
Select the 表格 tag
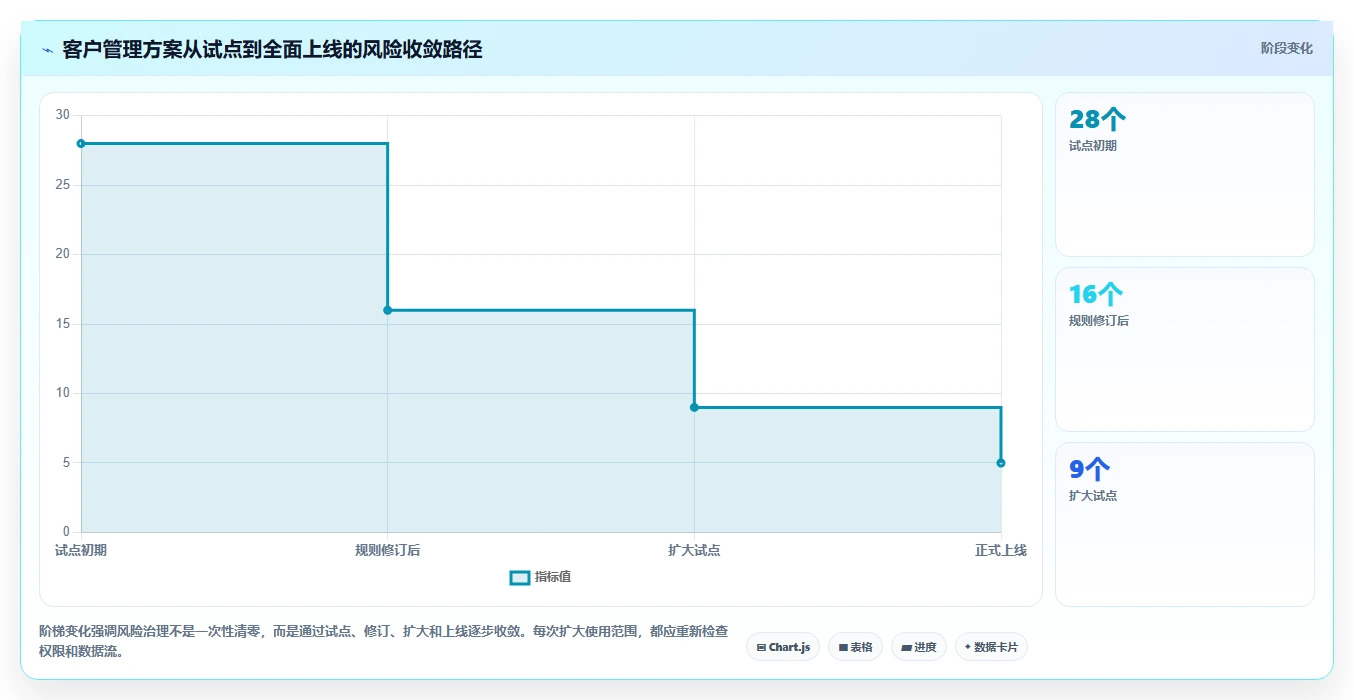coord(855,647)
